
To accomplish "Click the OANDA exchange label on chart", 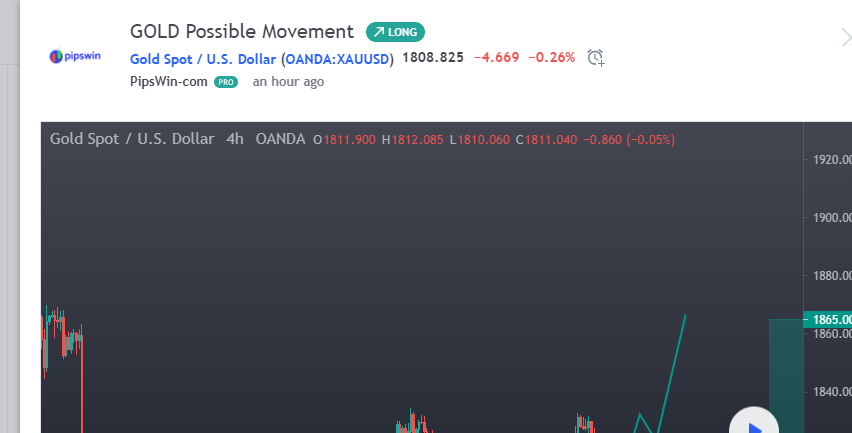I will (x=280, y=139).
